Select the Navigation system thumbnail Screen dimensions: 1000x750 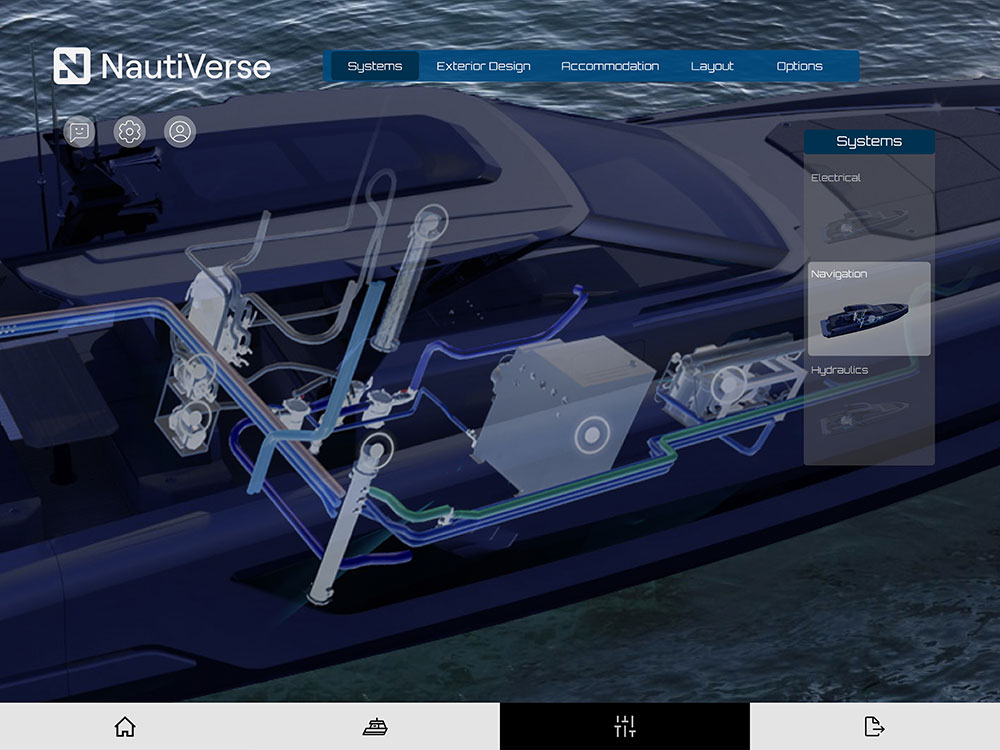pyautogui.click(x=869, y=309)
